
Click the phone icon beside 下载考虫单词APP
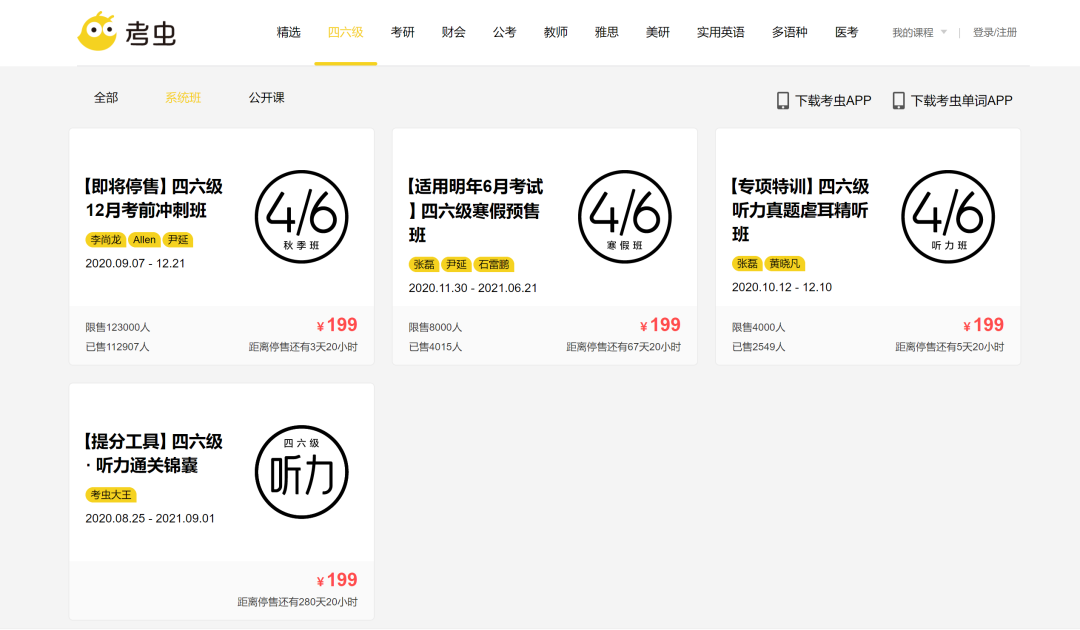click(x=897, y=100)
